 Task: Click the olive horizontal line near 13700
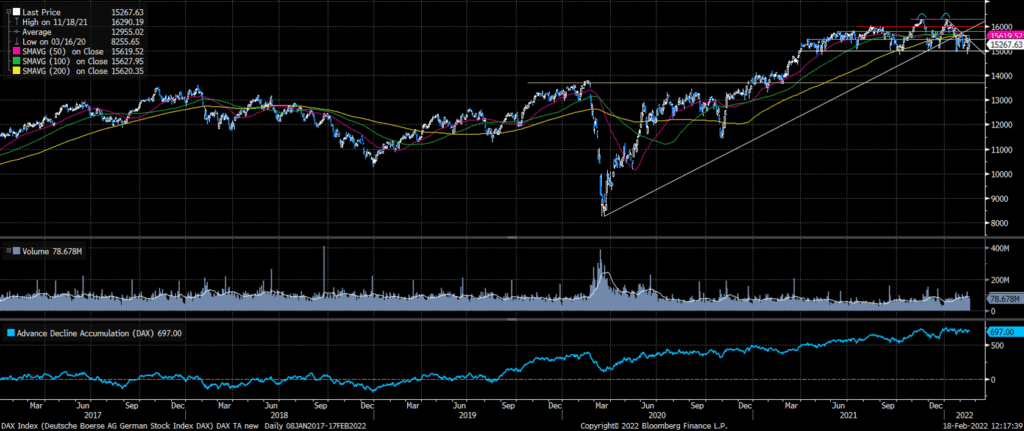click(x=756, y=83)
